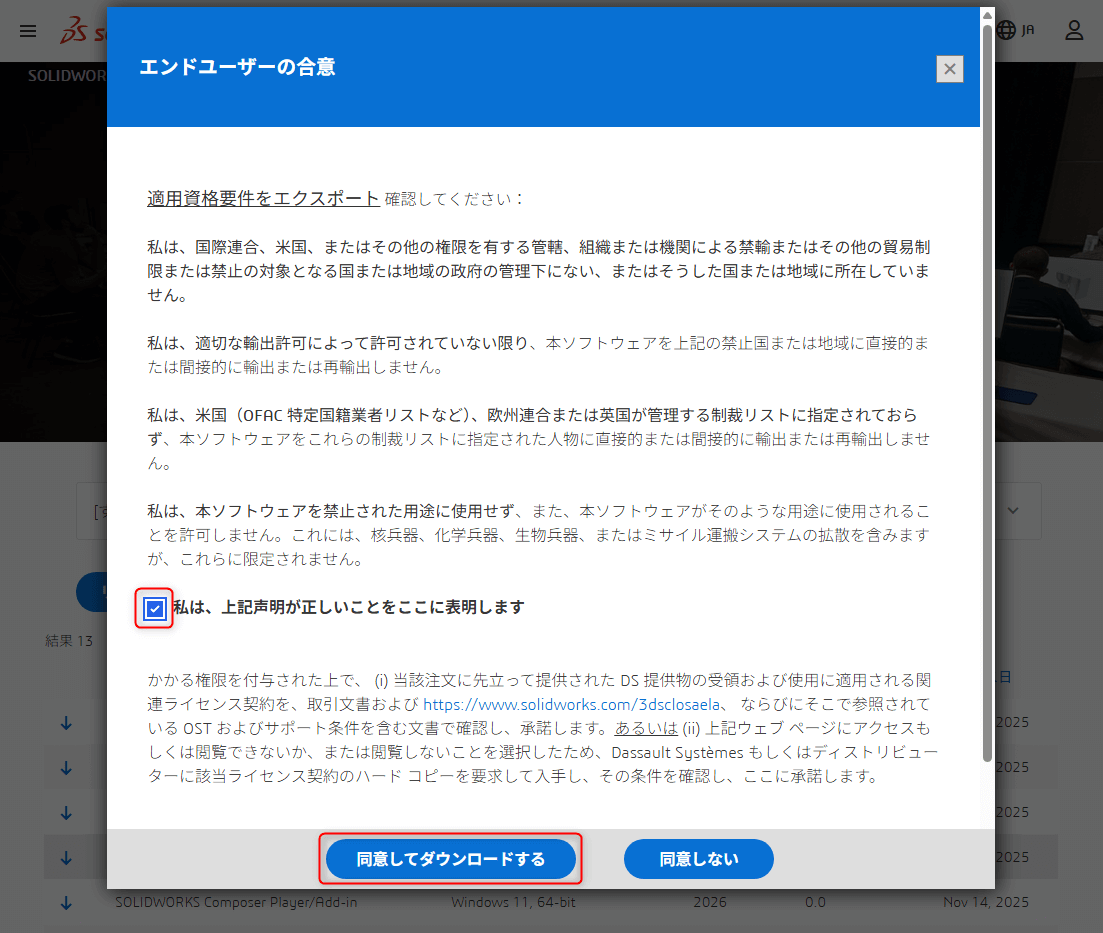Click the topmost download arrow in results
This screenshot has width=1103, height=933.
(x=66, y=722)
